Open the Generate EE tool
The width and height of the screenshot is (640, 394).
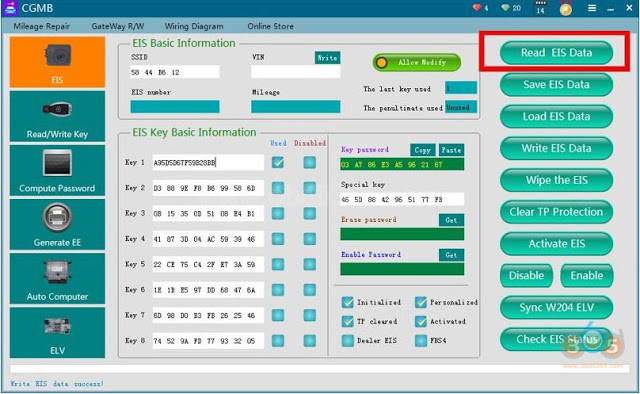click(x=57, y=224)
